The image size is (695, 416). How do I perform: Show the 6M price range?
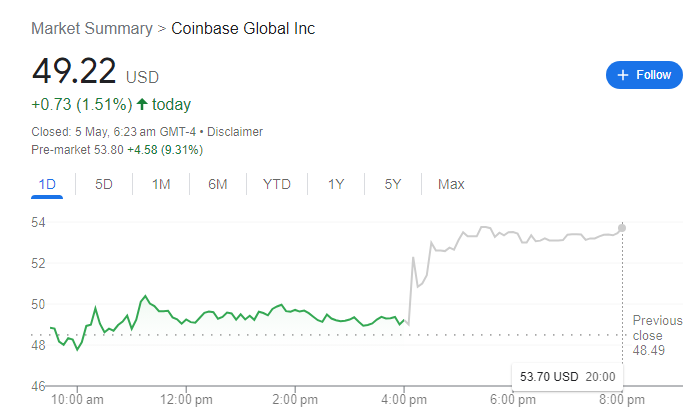(x=218, y=184)
